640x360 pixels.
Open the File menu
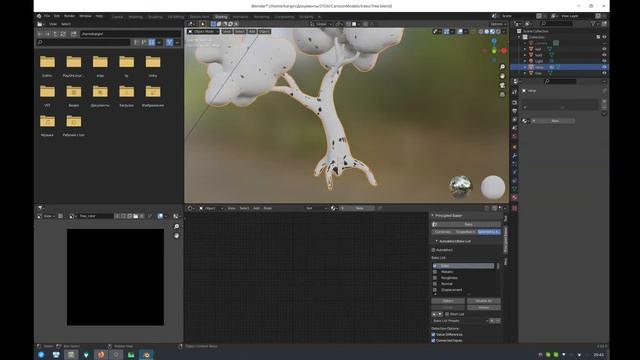47,16
